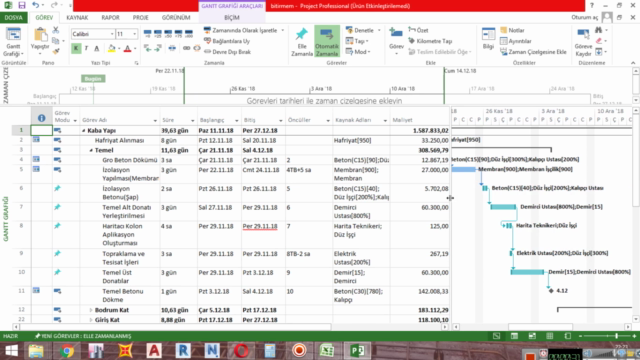Mark task 50% complete icon
The width and height of the screenshot is (640, 360).
pyautogui.click(x=168, y=33)
